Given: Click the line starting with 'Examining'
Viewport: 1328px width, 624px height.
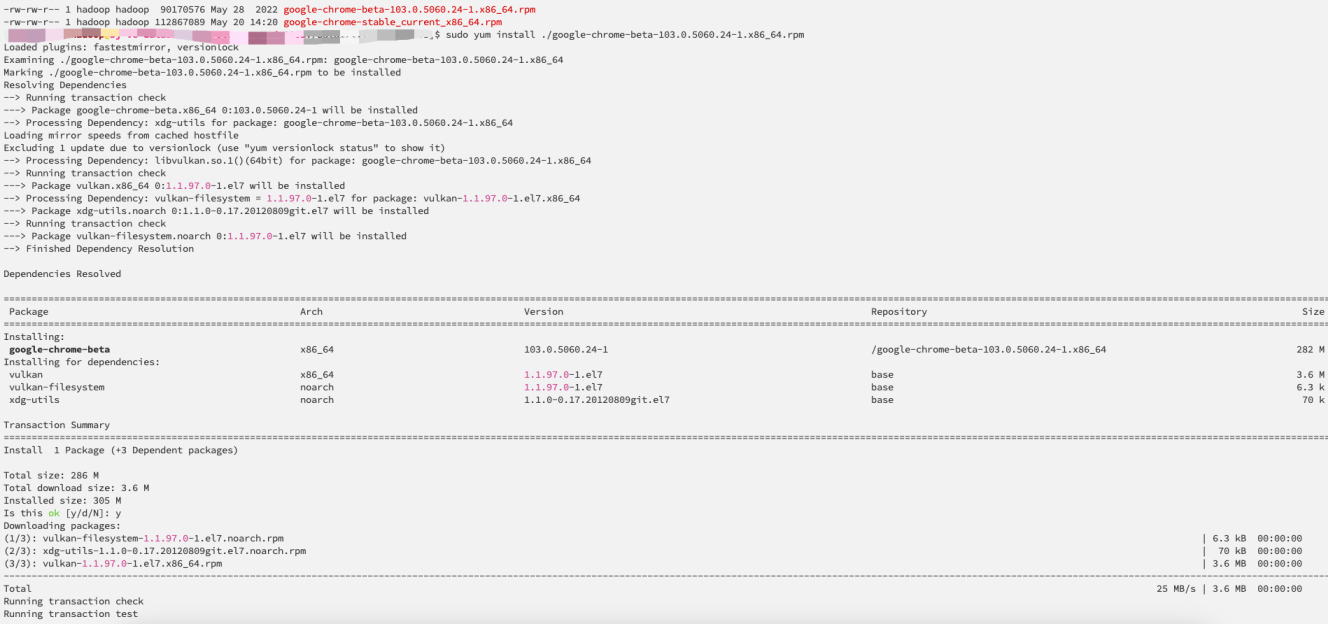Looking at the screenshot, I should pos(283,60).
